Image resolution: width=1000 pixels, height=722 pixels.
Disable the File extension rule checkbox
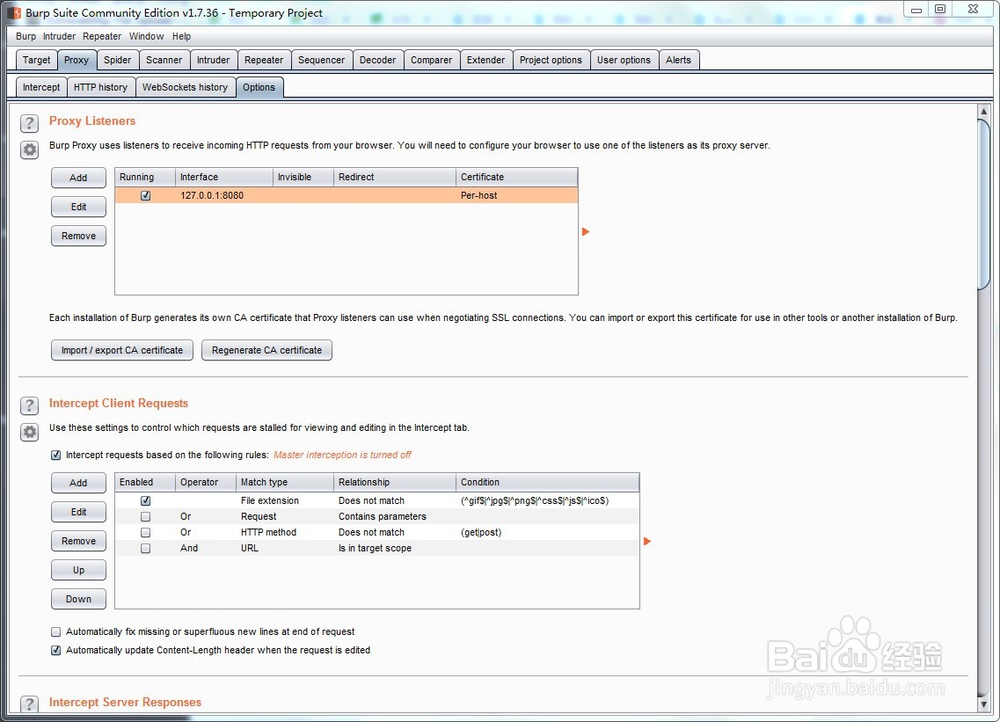145,501
